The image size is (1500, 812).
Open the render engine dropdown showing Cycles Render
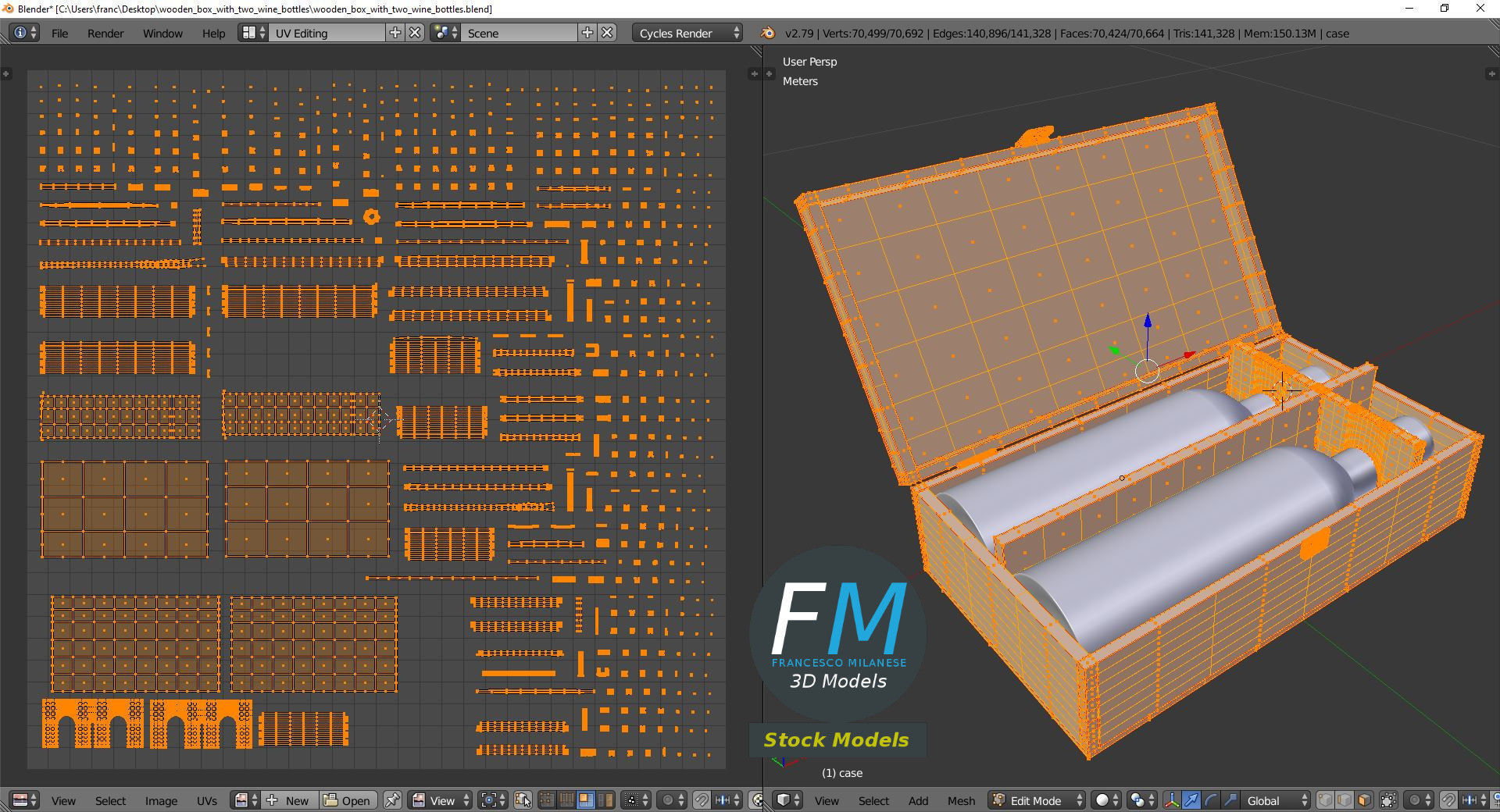(687, 33)
